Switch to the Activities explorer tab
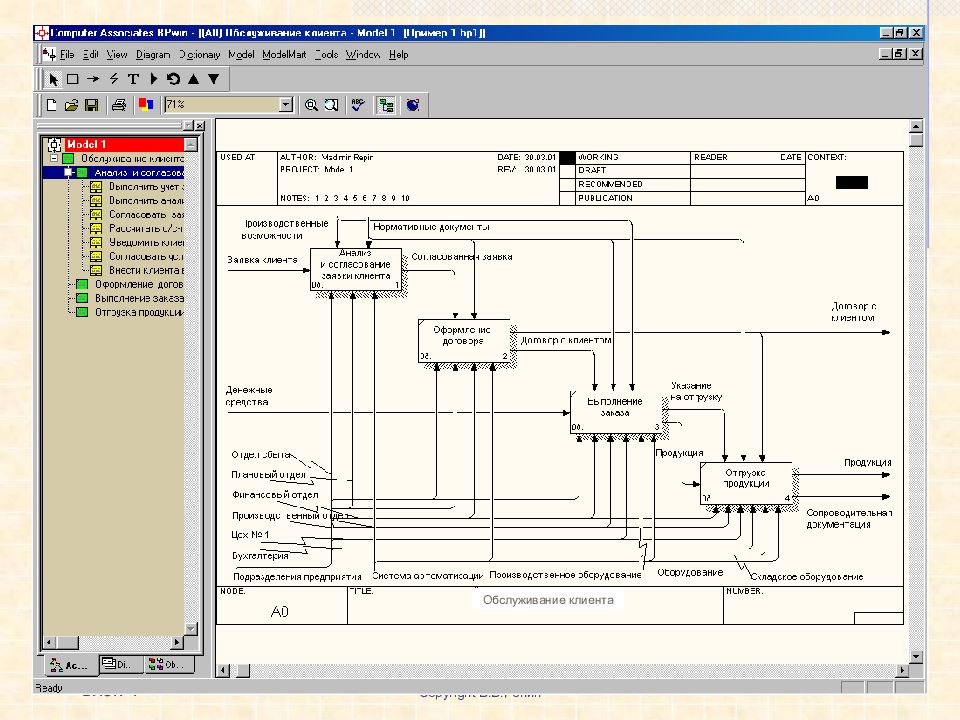The width and height of the screenshot is (960, 720). click(x=72, y=665)
